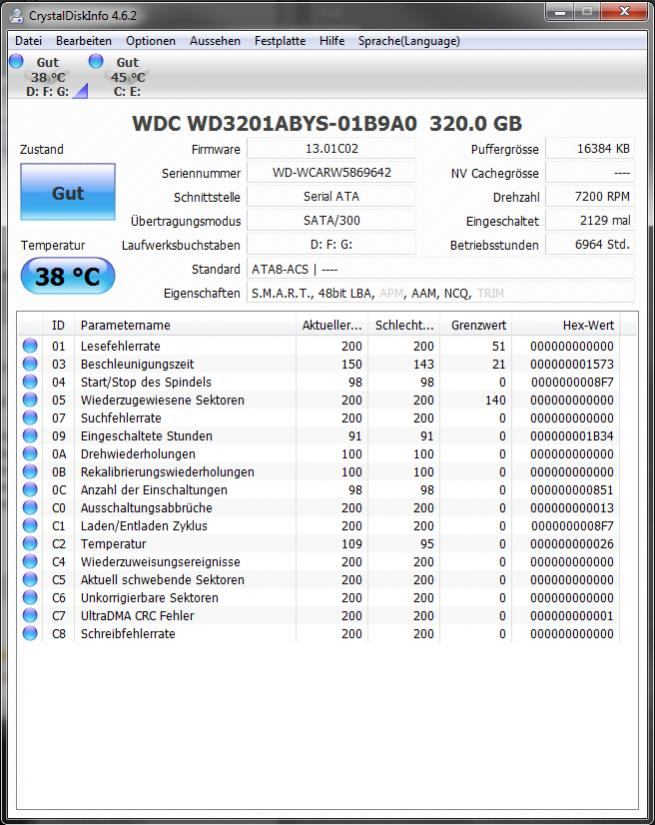Click the status orb of Start/Stop des Spindels
The width and height of the screenshot is (655, 825).
tap(30, 381)
